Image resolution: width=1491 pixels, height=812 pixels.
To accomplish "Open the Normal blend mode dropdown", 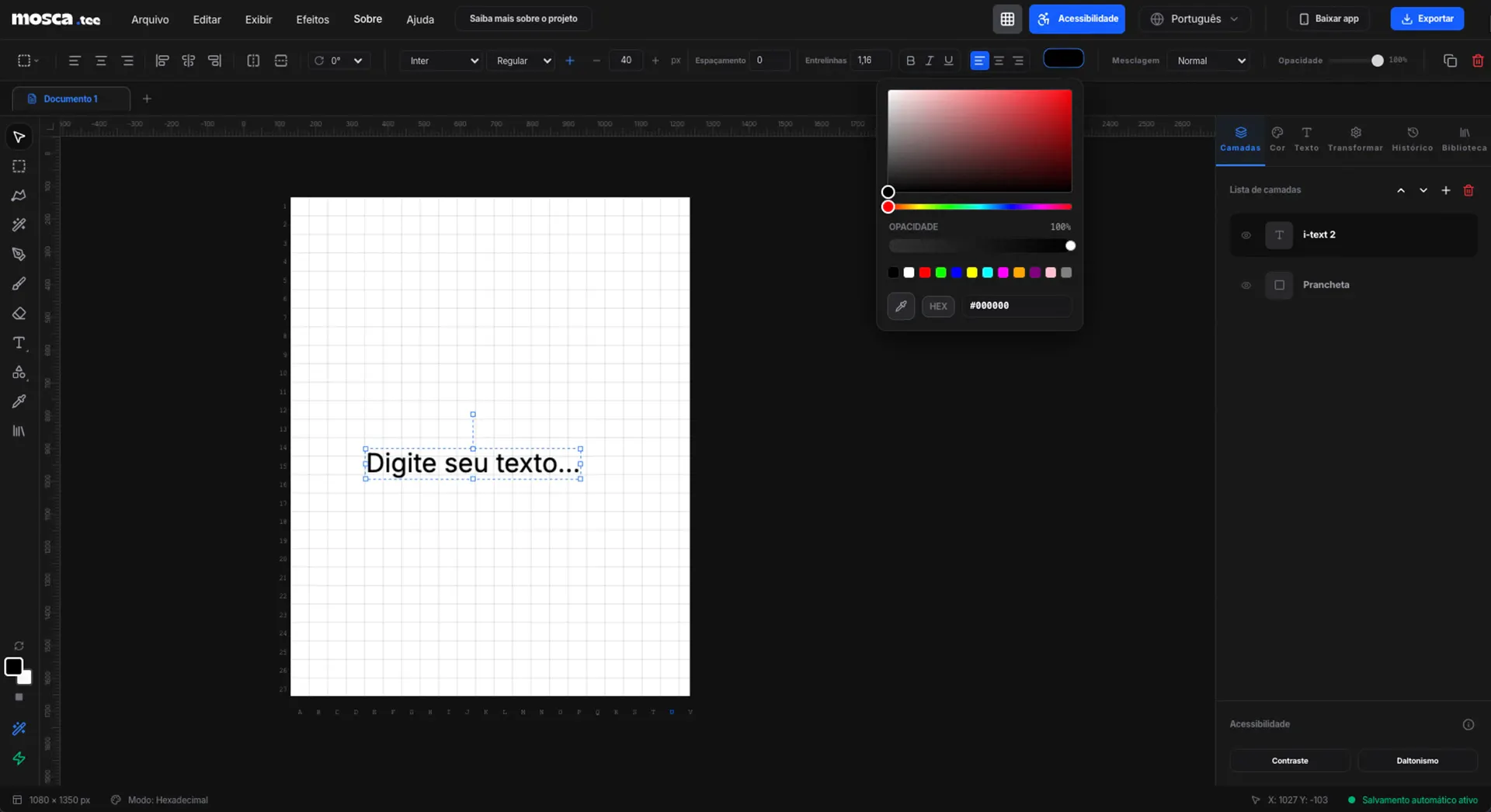I will click(x=1209, y=61).
